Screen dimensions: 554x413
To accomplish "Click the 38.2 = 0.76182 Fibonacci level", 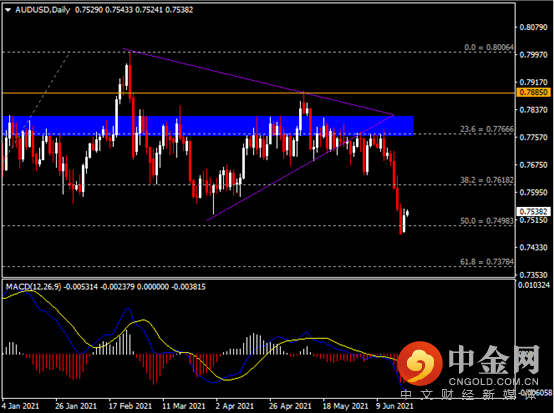I will coord(487,180).
